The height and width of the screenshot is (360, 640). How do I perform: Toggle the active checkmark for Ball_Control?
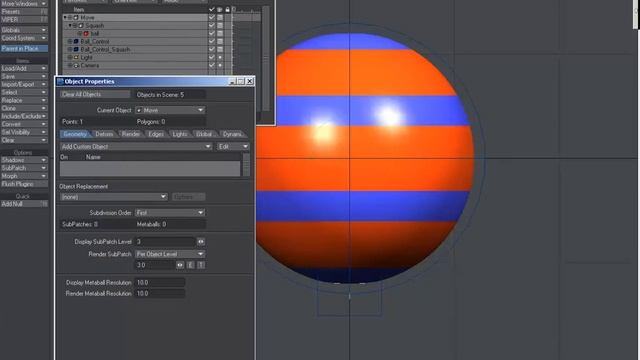tap(211, 41)
